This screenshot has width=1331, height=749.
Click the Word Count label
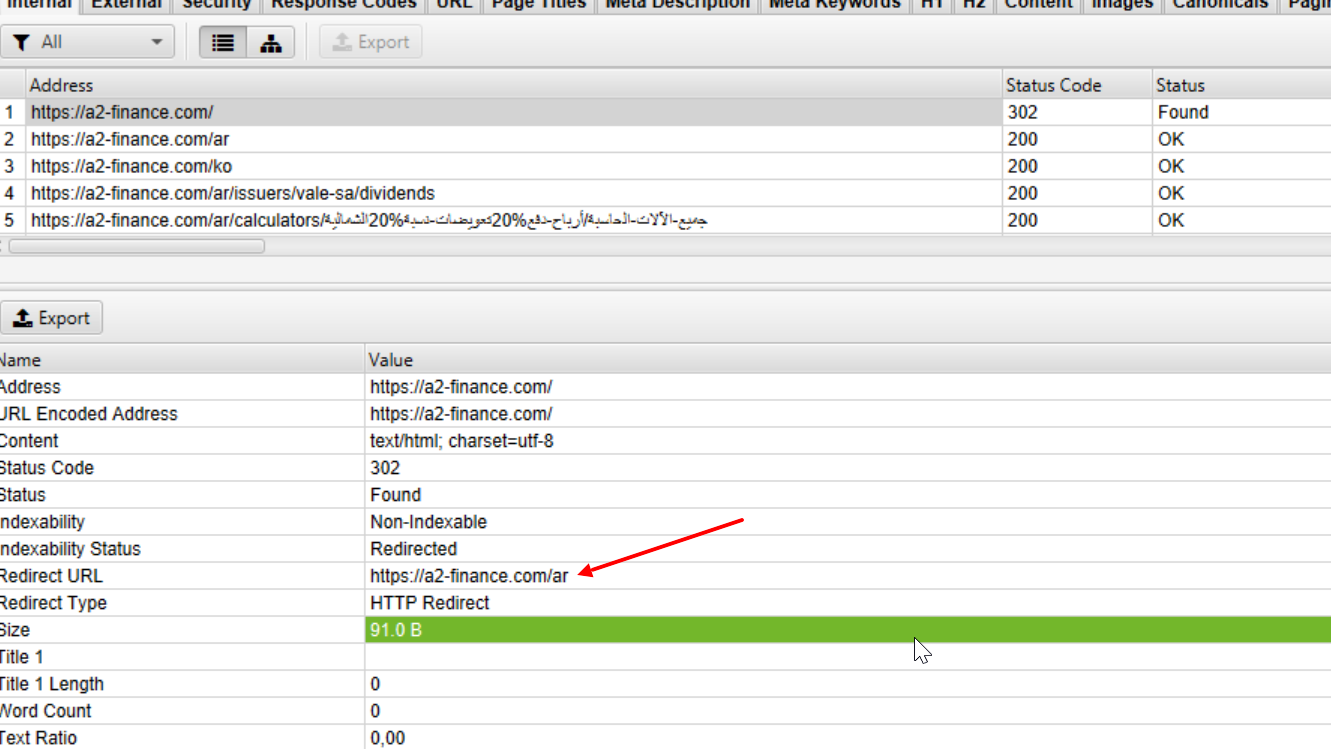point(45,711)
